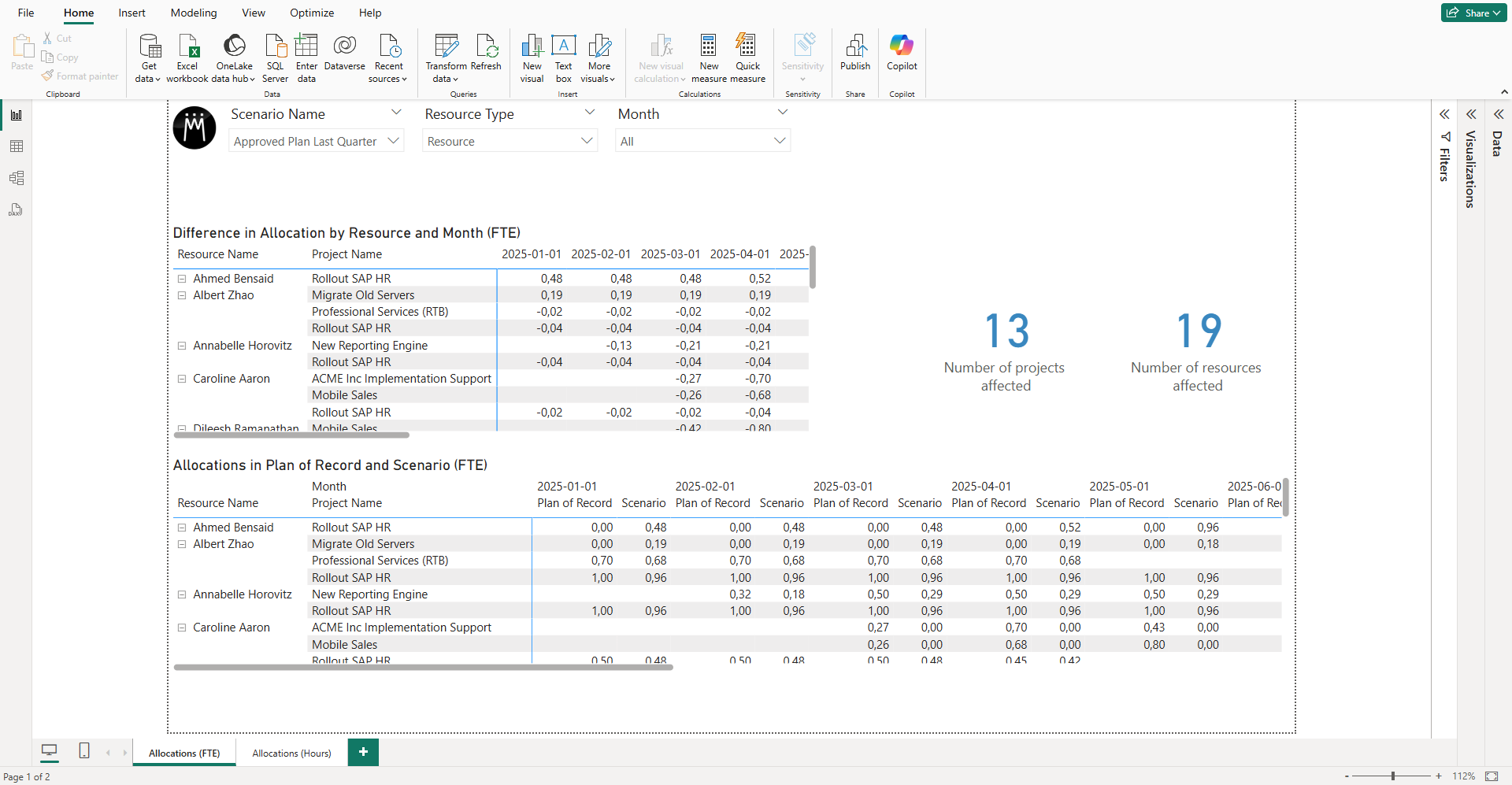
Task: Collapse the Scenario Name slicer header
Action: click(396, 113)
